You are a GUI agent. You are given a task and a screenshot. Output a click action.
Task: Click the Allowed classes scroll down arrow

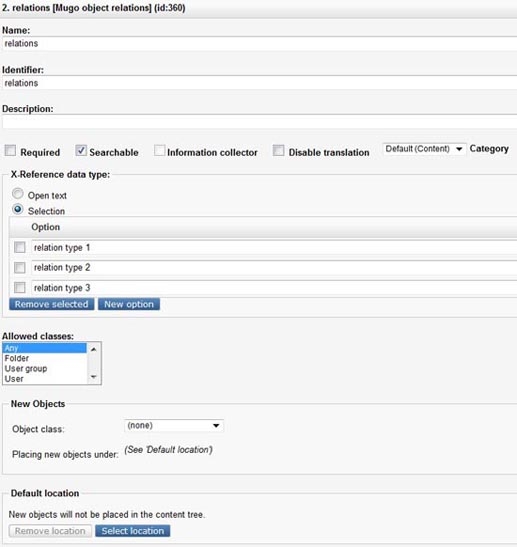pos(93,377)
